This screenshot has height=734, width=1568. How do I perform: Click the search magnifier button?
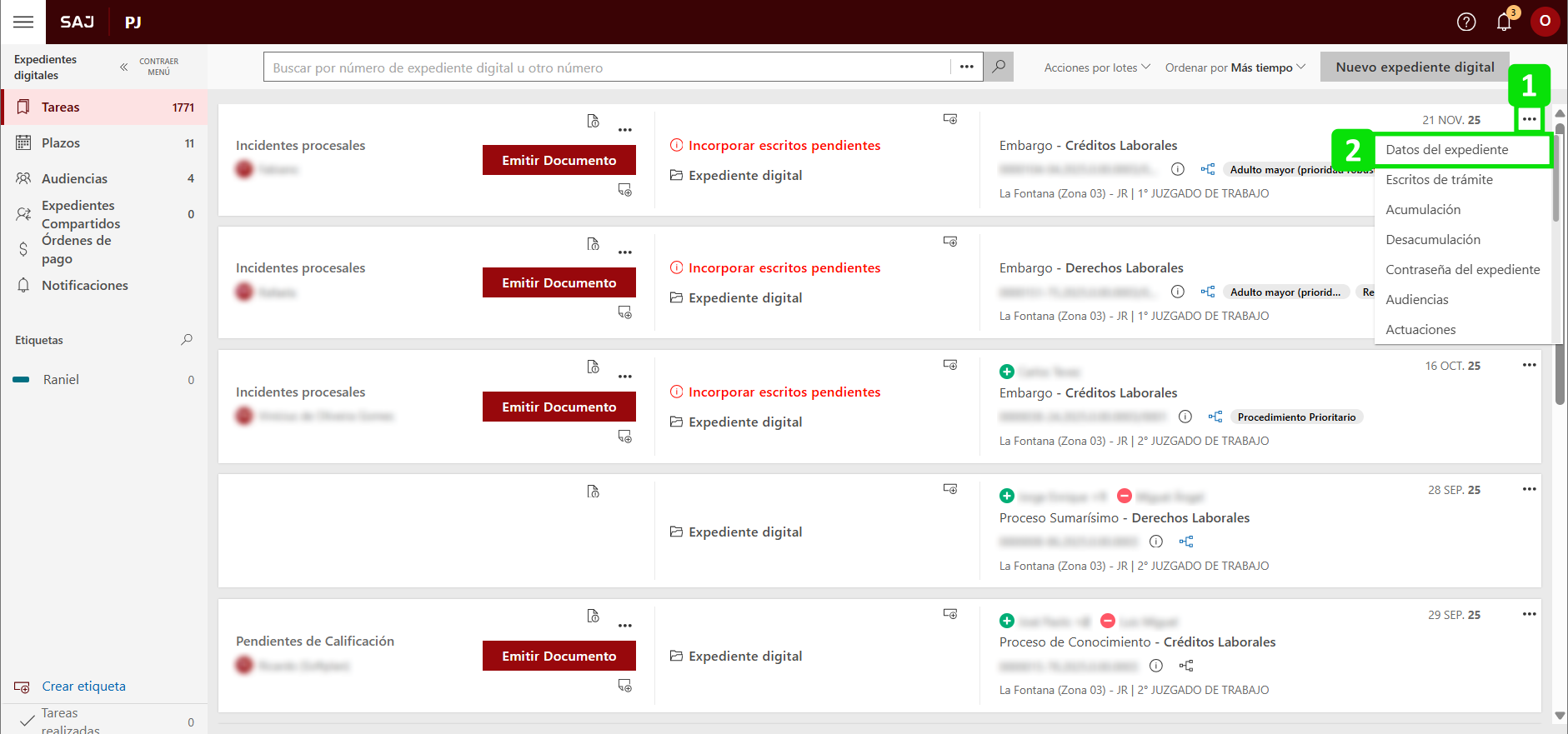[998, 67]
